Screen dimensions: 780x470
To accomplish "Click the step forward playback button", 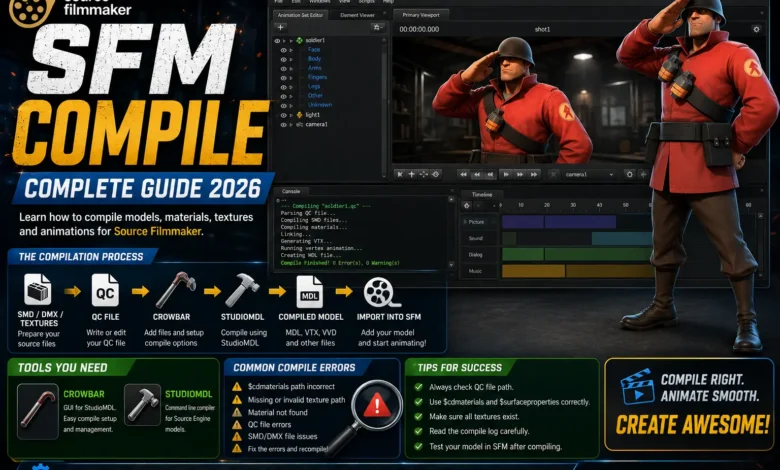I will (x=520, y=175).
